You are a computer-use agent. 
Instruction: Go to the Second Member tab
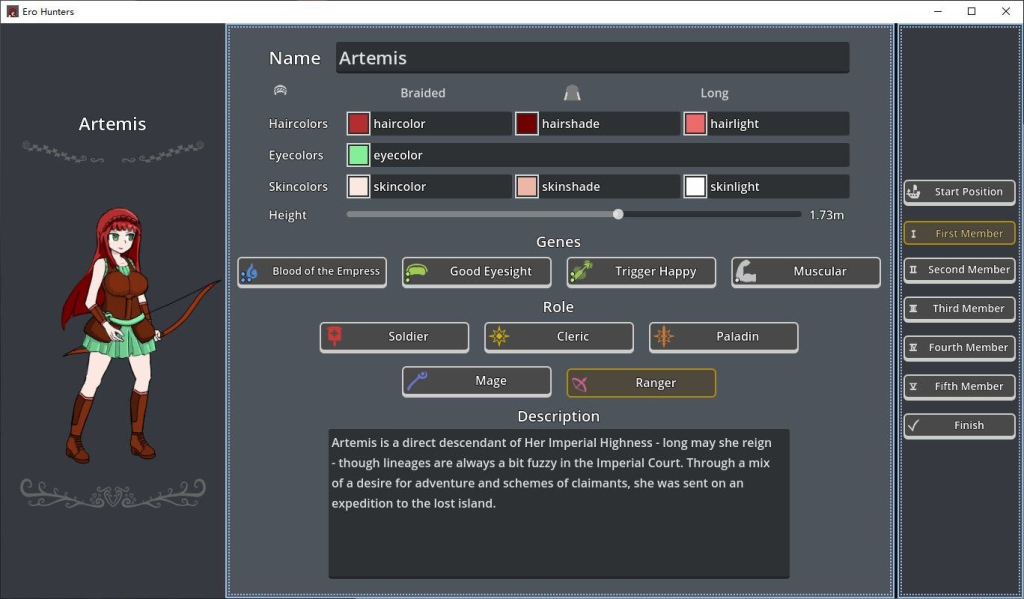(x=959, y=270)
